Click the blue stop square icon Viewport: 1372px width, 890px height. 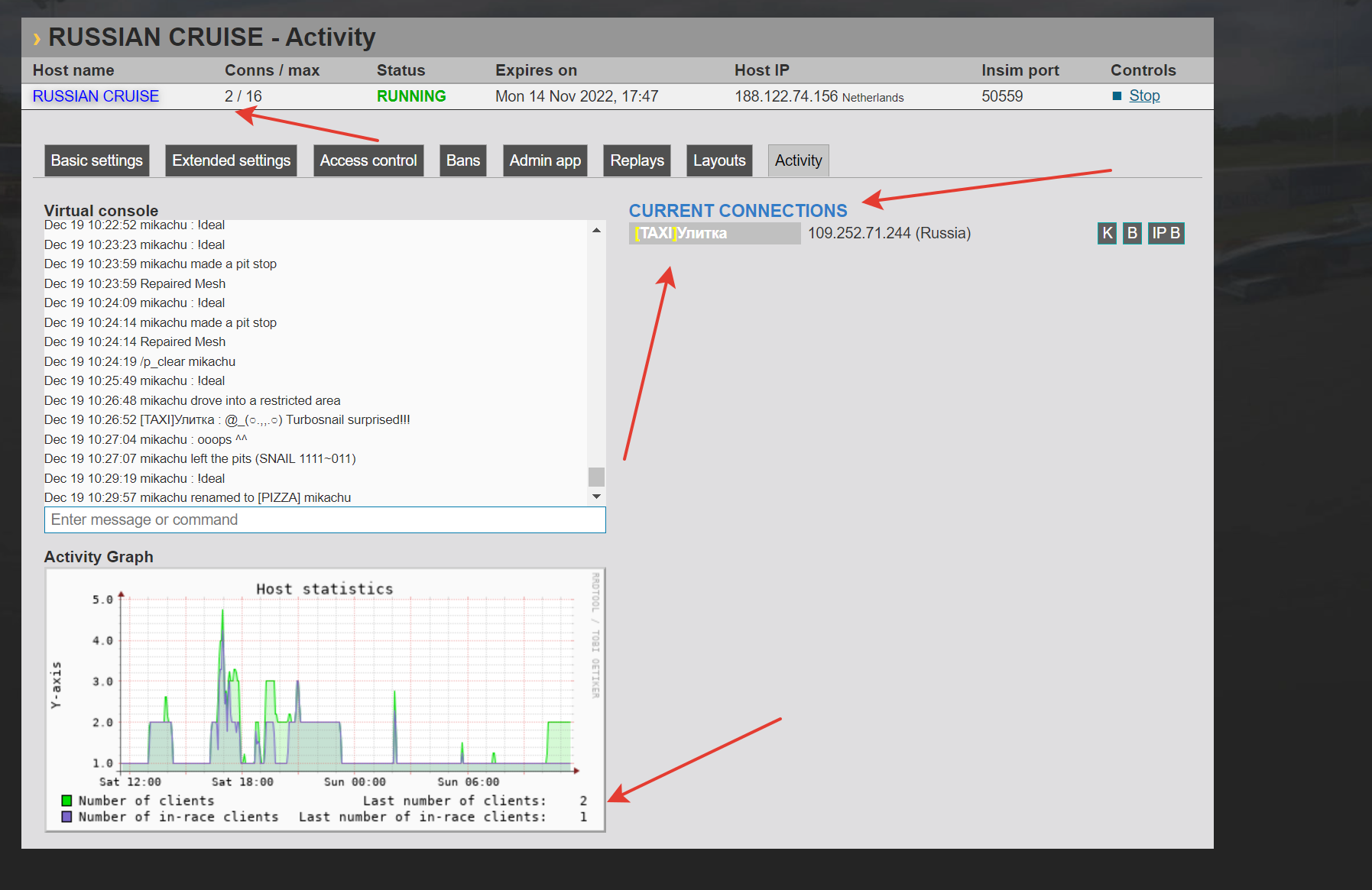click(x=1117, y=96)
